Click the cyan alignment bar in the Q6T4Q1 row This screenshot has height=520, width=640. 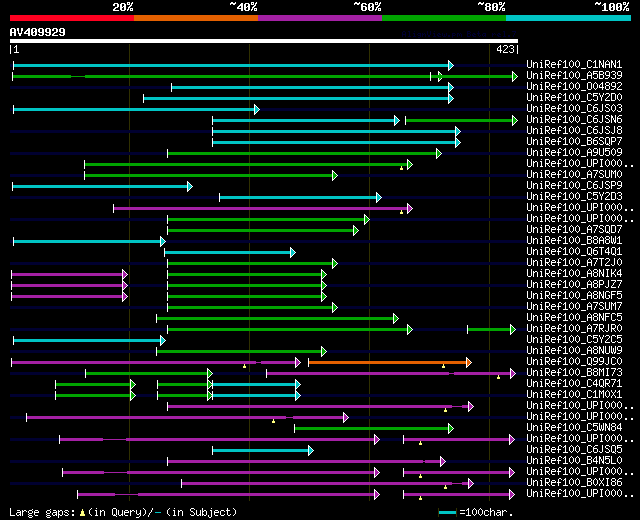point(230,252)
